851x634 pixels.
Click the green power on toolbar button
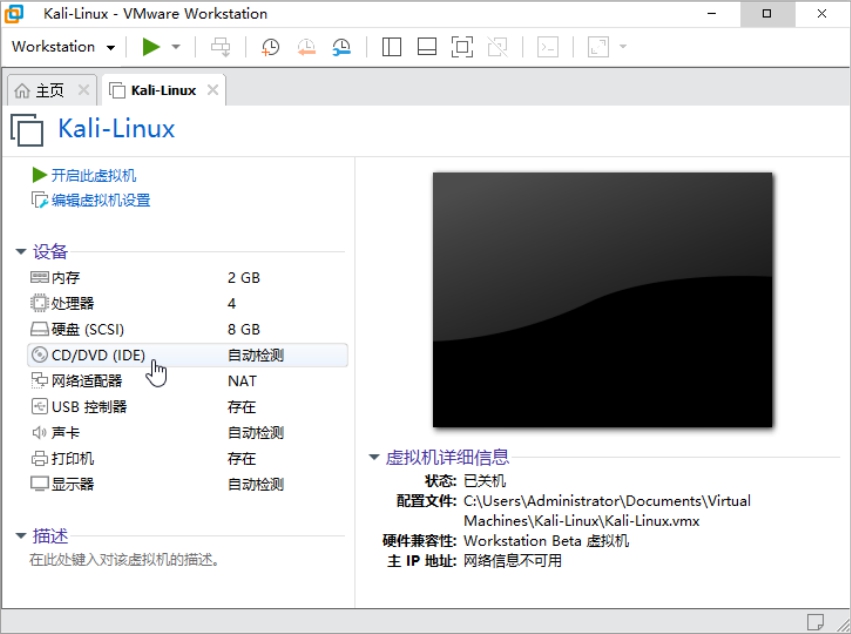(x=151, y=47)
